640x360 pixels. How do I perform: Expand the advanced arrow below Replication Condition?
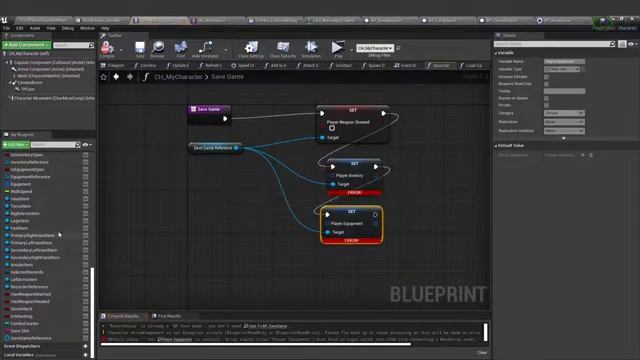tap(564, 139)
